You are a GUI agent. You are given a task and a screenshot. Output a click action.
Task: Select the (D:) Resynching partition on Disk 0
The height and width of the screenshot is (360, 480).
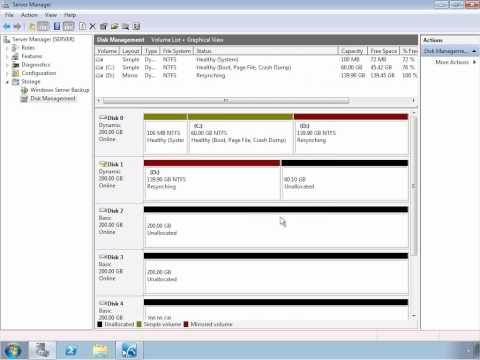pos(351,134)
